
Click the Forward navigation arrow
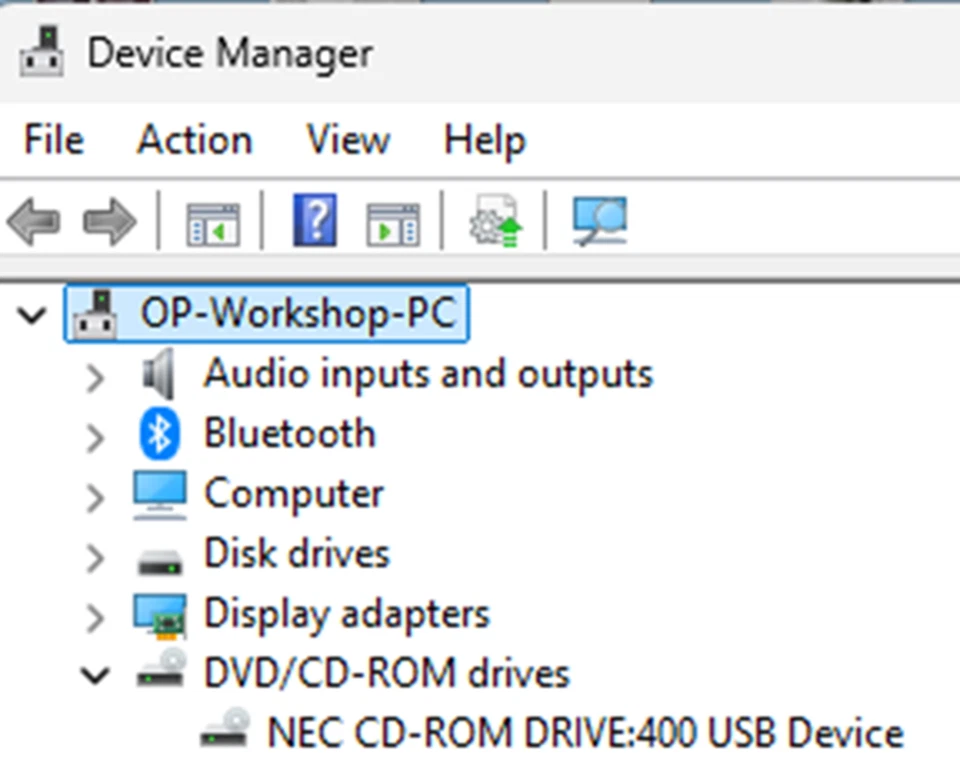[107, 220]
